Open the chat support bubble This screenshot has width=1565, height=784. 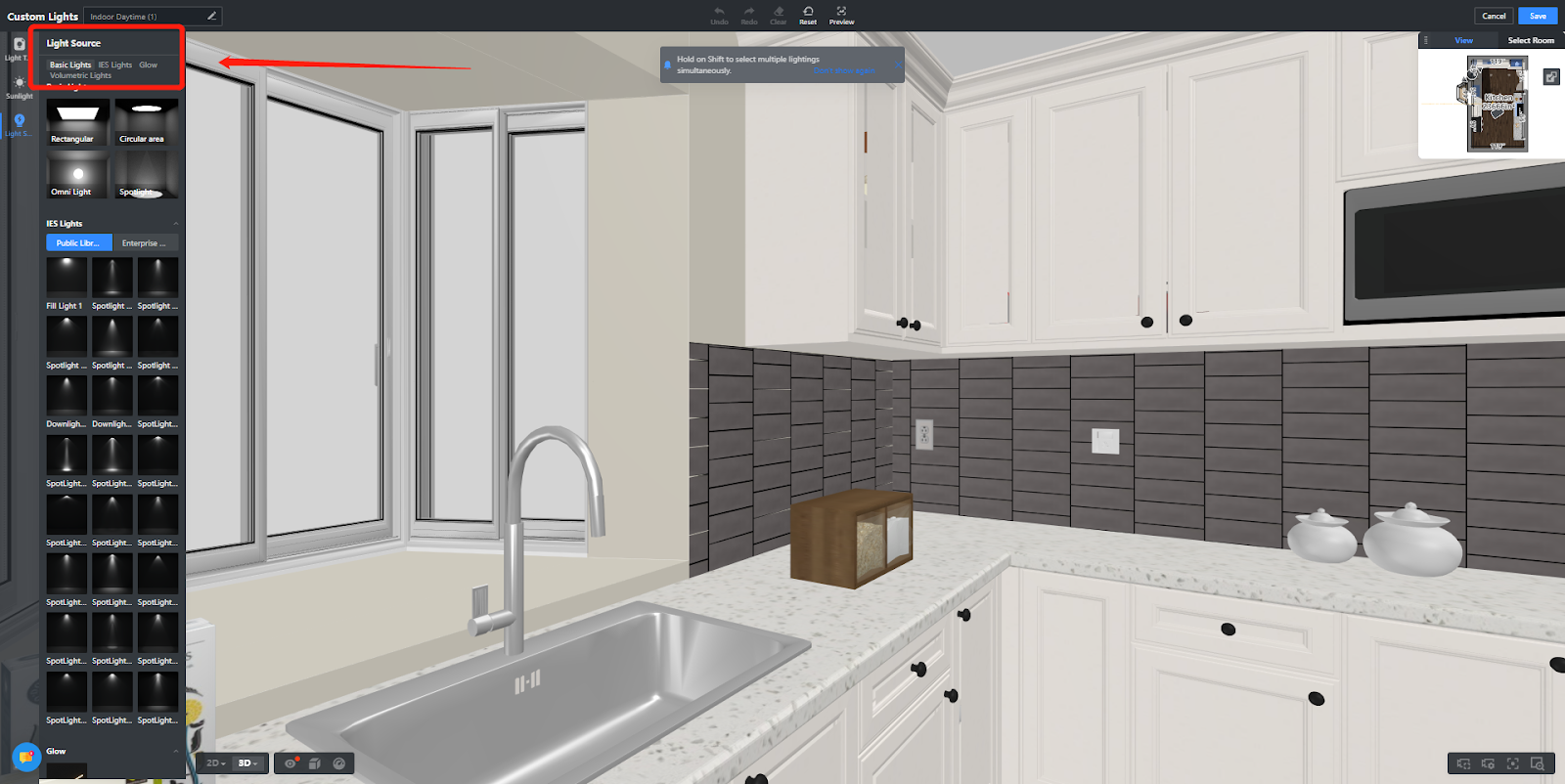tap(25, 757)
